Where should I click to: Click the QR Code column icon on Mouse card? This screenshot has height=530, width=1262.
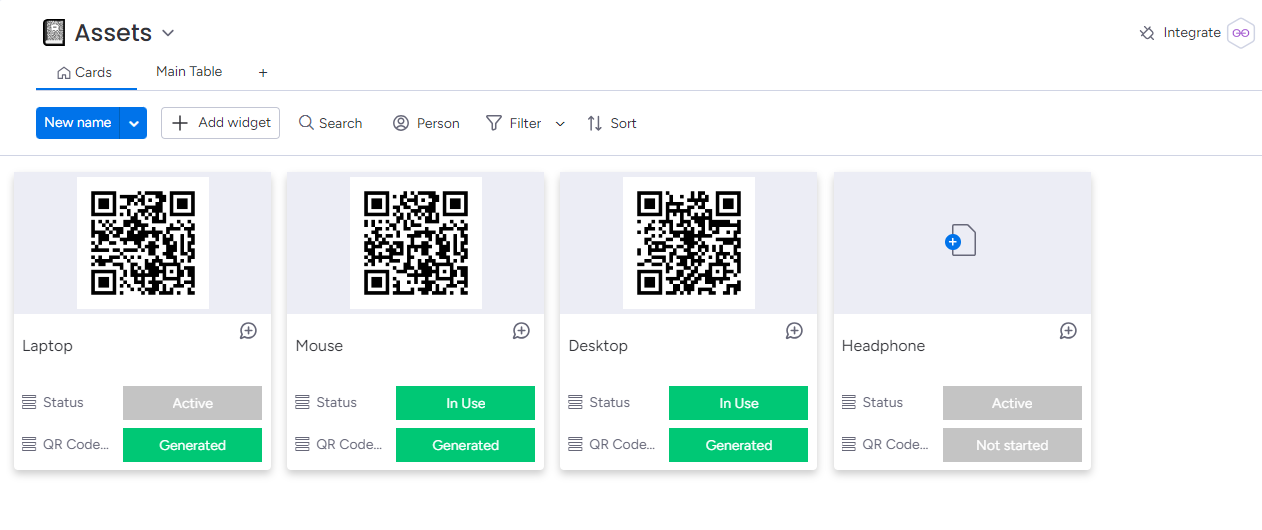[302, 444]
